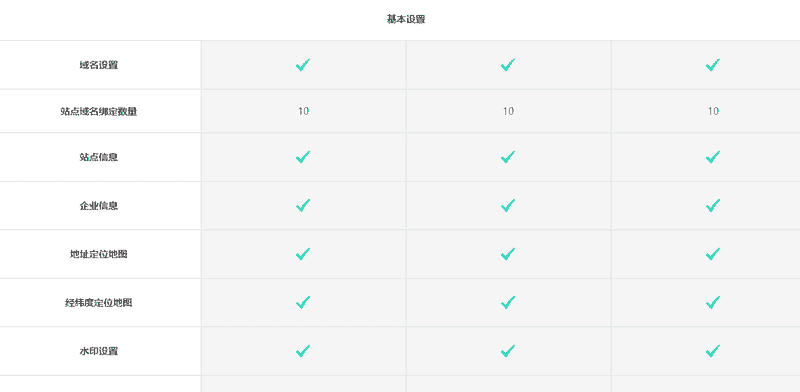Select the third-column checkmark for 站点信息

click(713, 157)
